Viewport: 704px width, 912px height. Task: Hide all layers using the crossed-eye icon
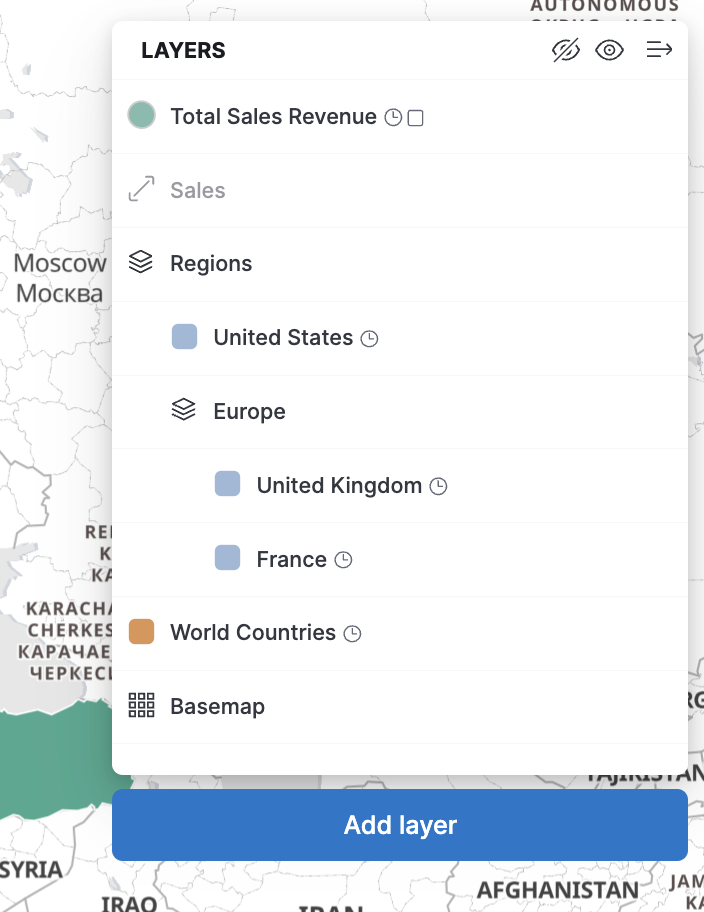click(566, 49)
